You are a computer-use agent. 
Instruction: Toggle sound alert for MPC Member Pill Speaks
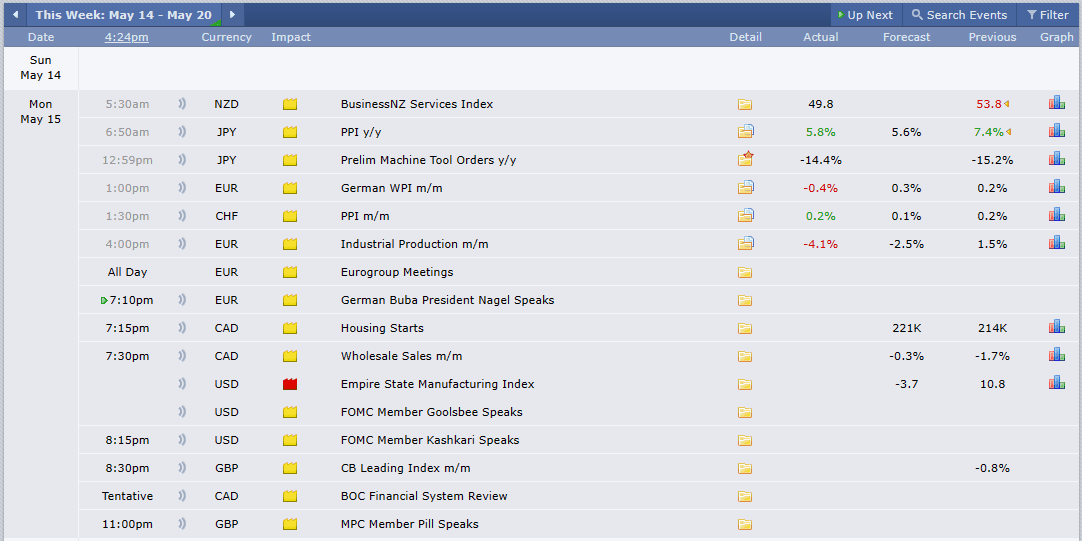182,524
